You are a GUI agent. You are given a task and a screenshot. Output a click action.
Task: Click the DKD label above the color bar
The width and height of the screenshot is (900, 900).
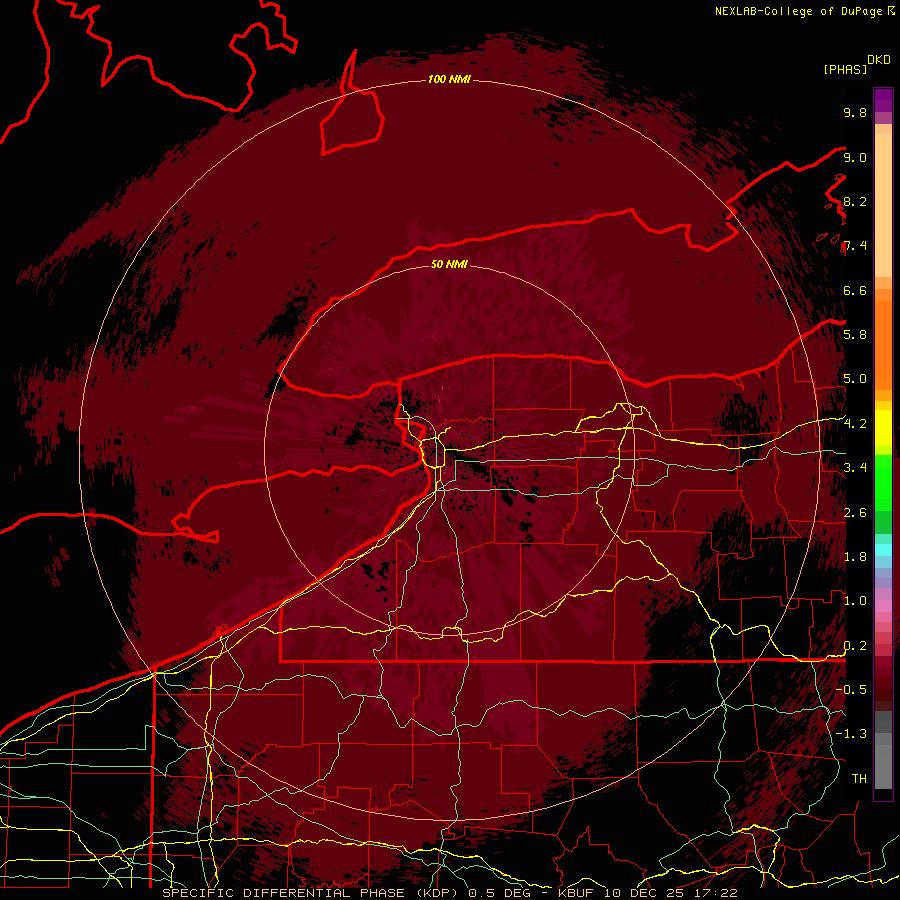(x=878, y=60)
